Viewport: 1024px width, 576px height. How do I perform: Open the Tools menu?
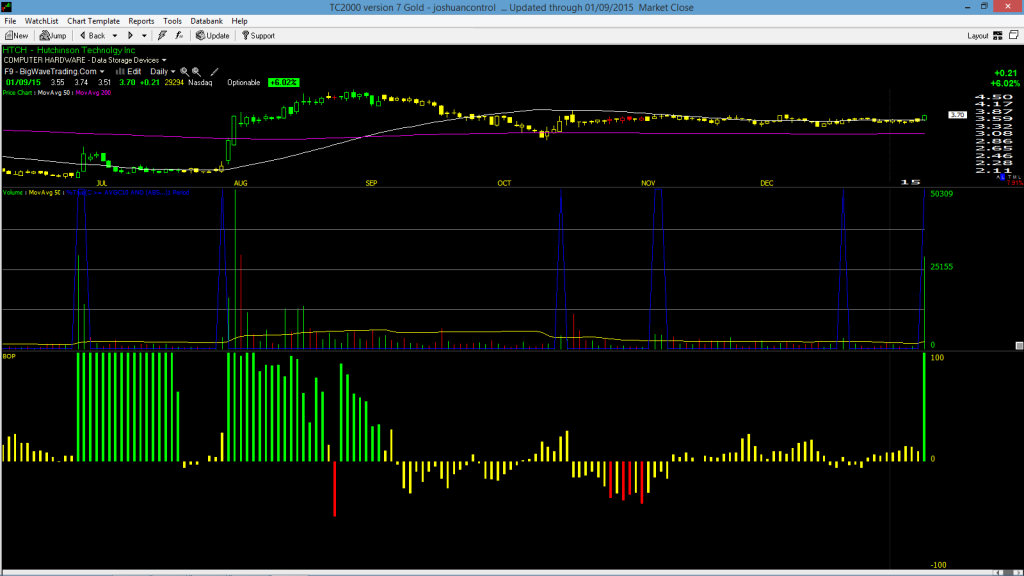pos(172,21)
